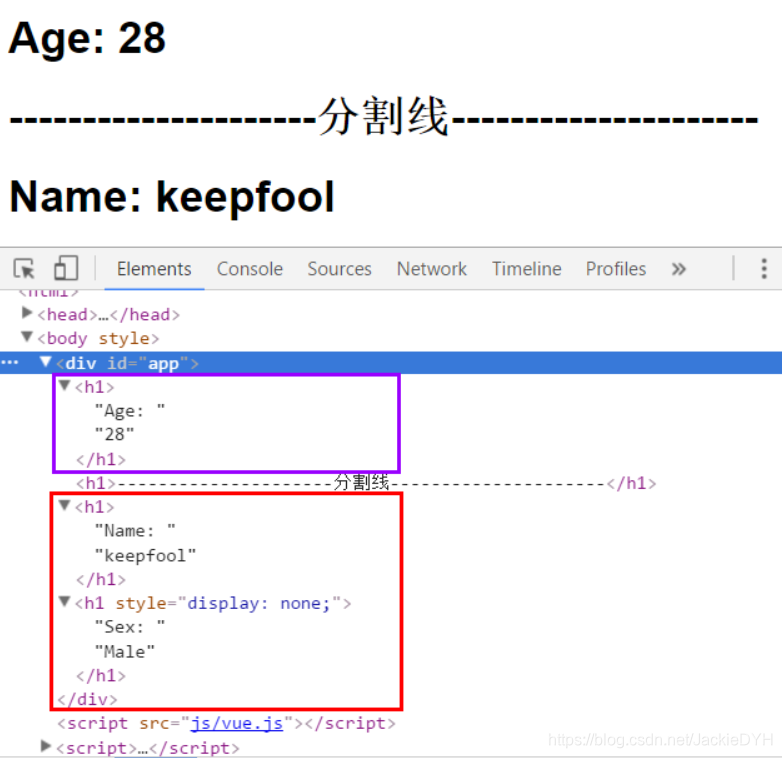782x758 pixels.
Task: Select the closing div tag row
Action: pyautogui.click(x=87, y=699)
